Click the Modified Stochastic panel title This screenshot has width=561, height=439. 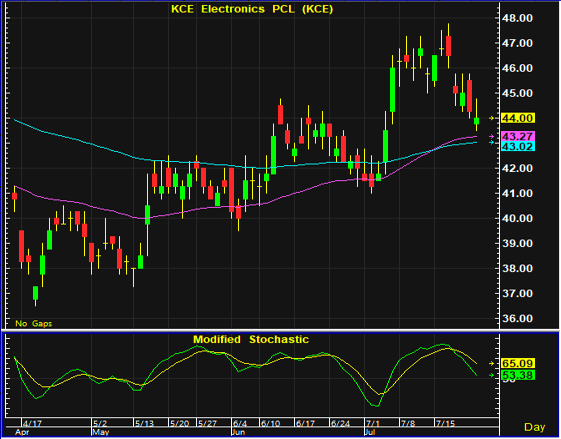[x=251, y=339]
